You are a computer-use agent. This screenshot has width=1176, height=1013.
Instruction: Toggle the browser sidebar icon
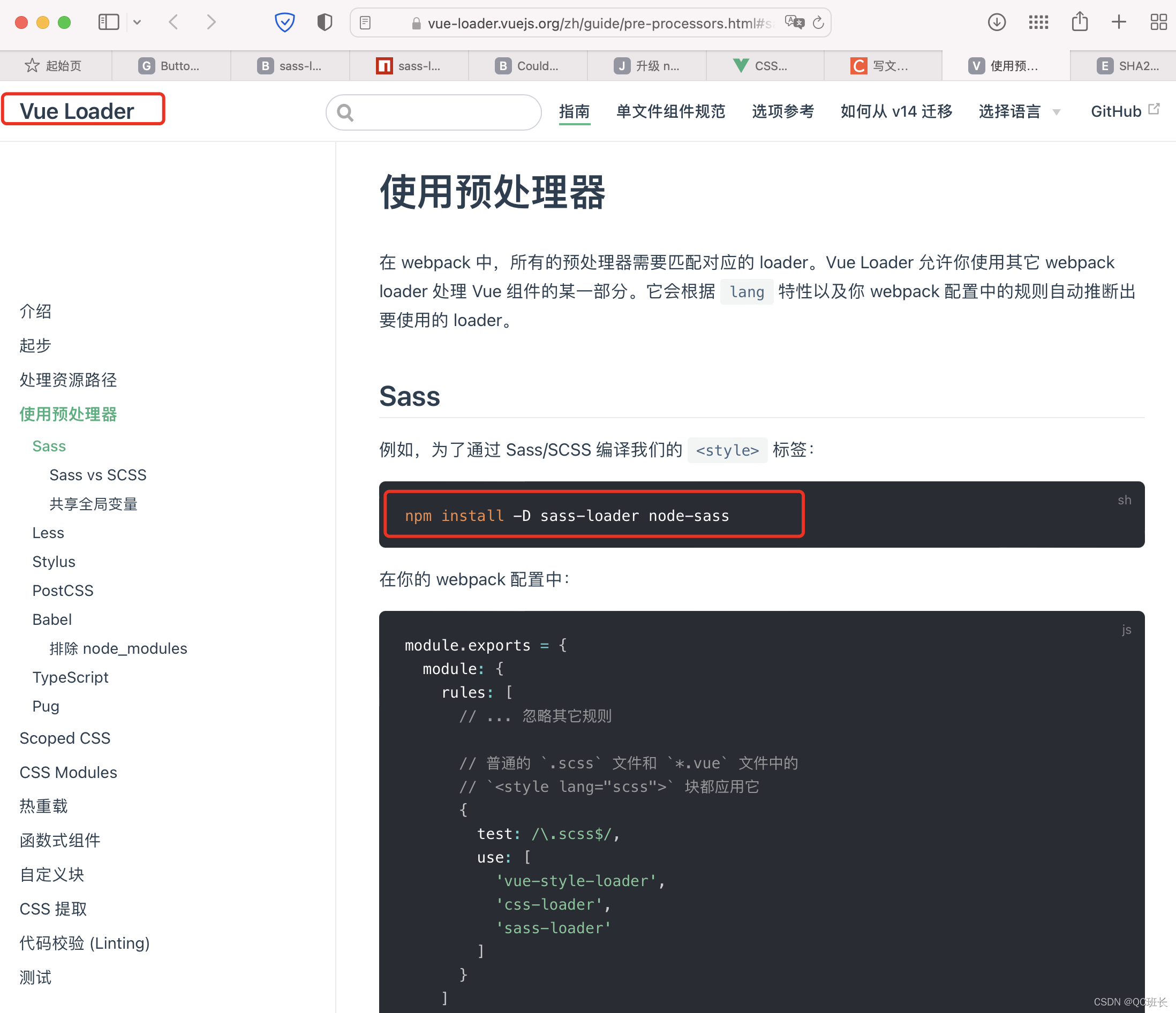coord(108,22)
